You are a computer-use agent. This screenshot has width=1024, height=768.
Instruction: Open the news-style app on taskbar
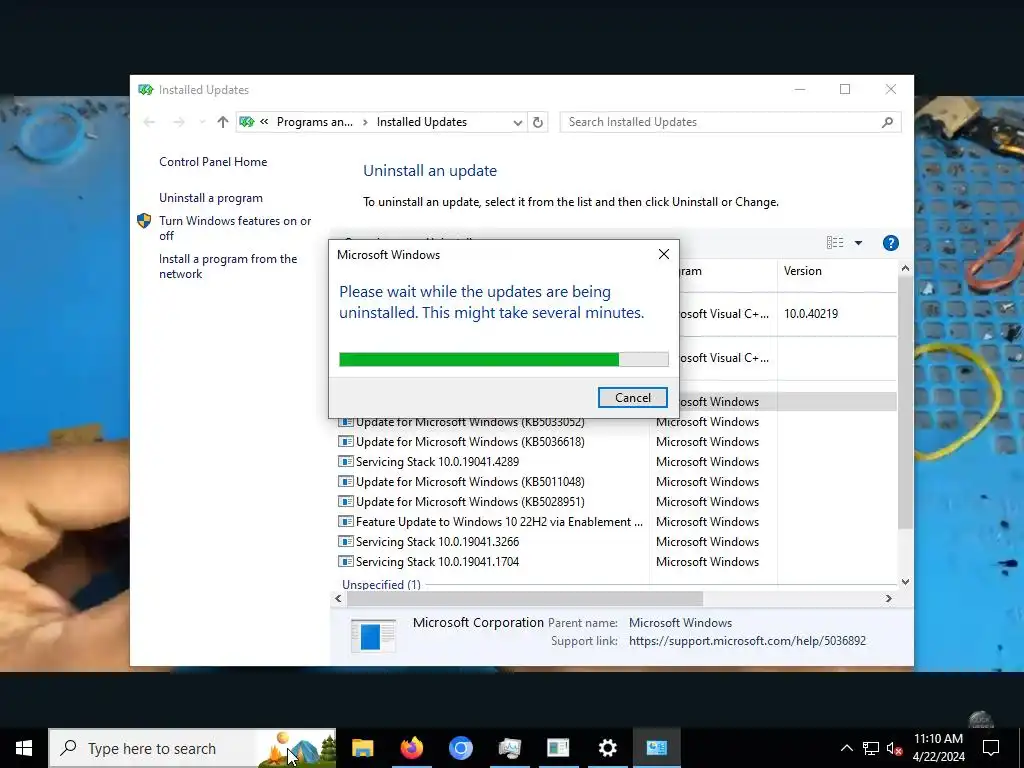tap(558, 748)
